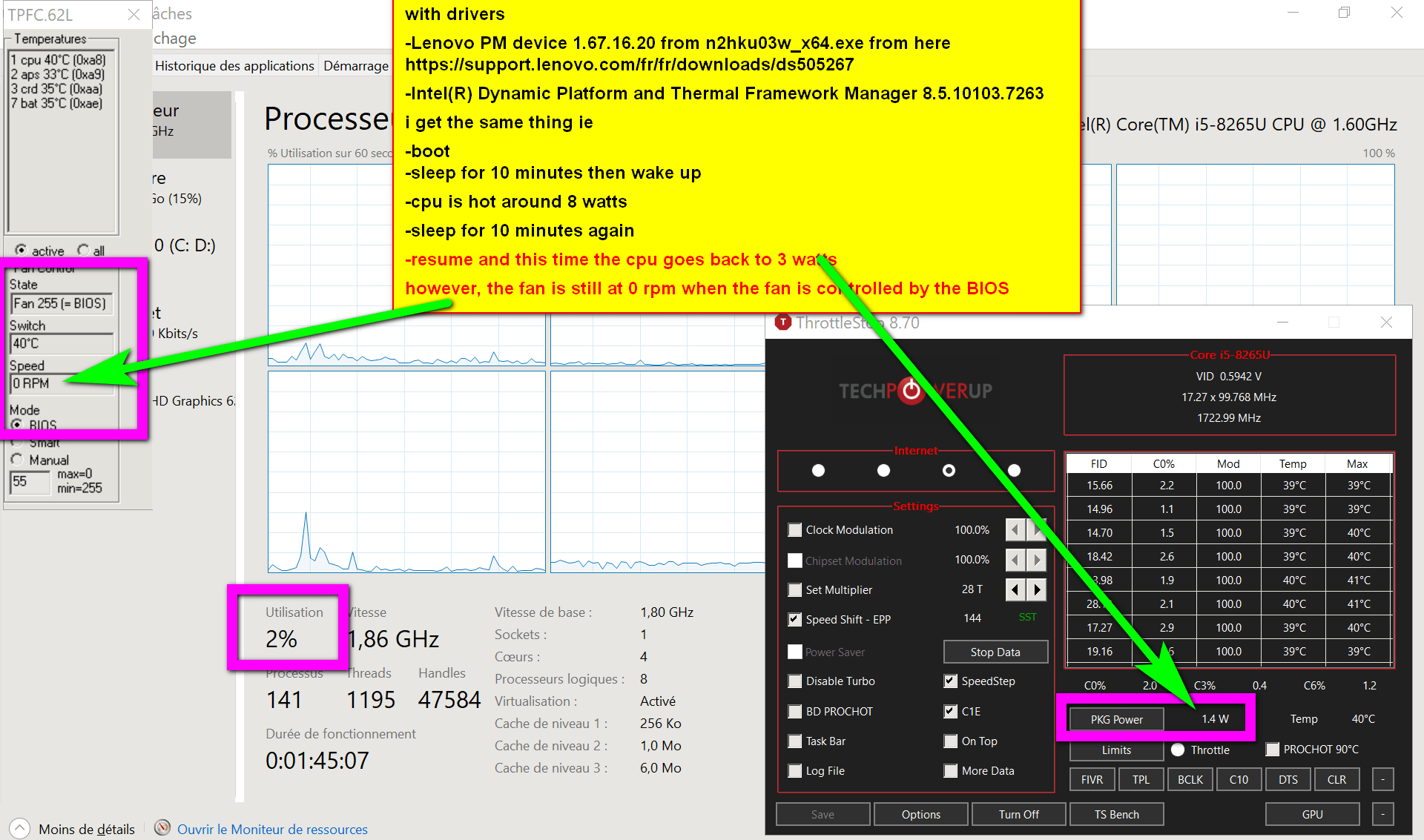Click the Turn Off button
The image size is (1424, 840).
click(1018, 814)
